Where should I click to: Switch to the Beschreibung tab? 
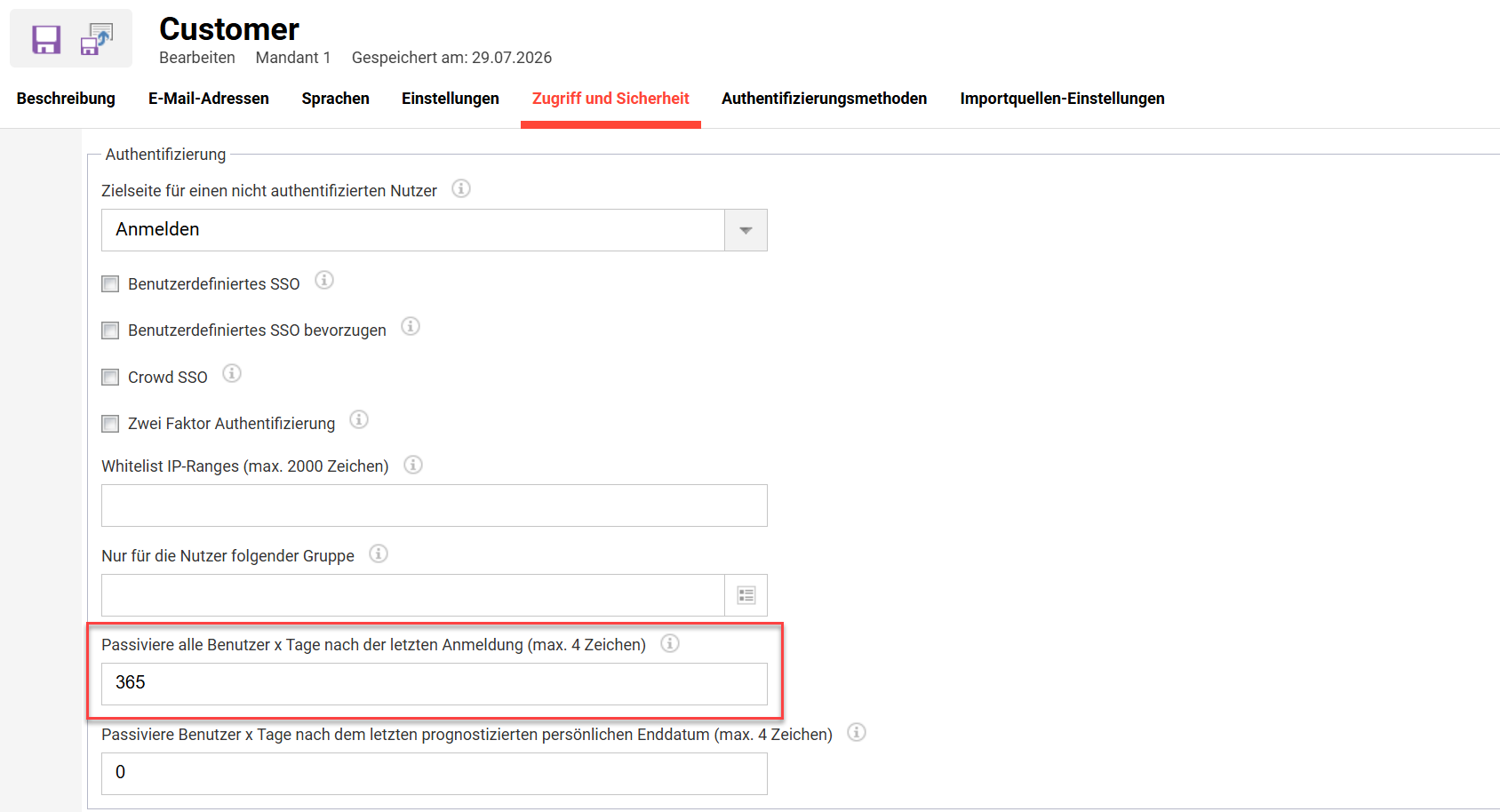66,99
